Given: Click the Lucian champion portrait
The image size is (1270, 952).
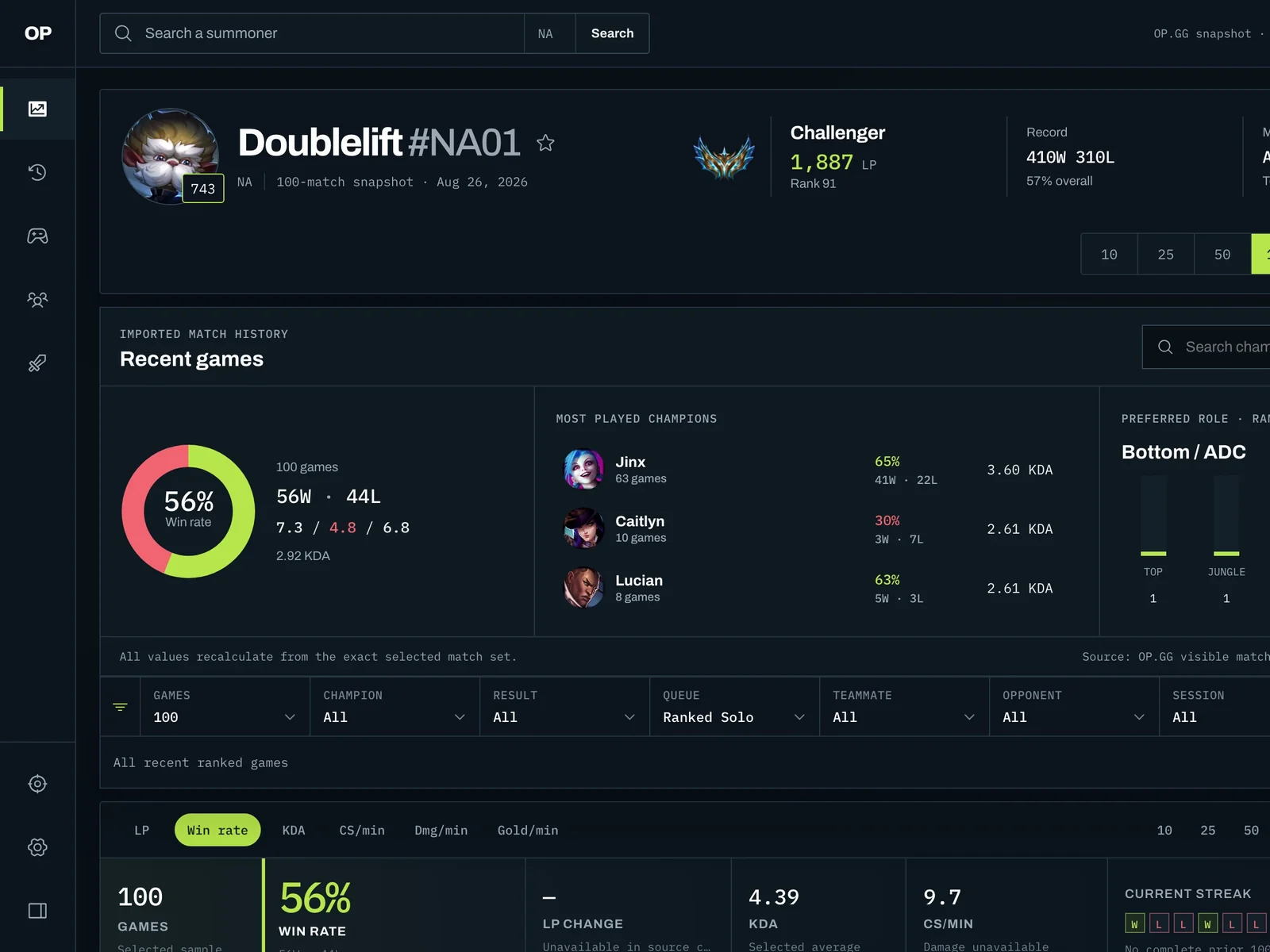Looking at the screenshot, I should [x=583, y=588].
